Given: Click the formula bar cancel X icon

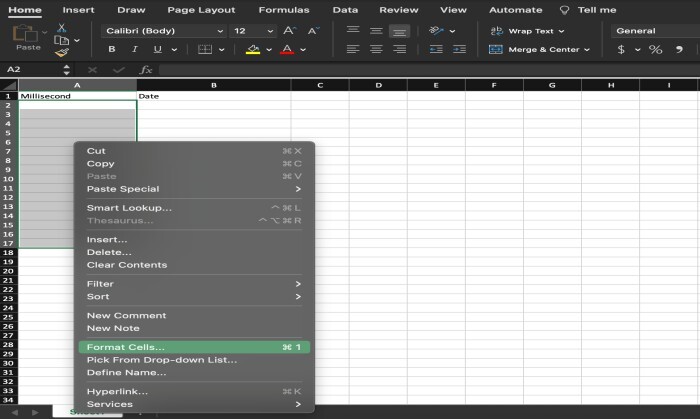Looking at the screenshot, I should click(x=92, y=70).
